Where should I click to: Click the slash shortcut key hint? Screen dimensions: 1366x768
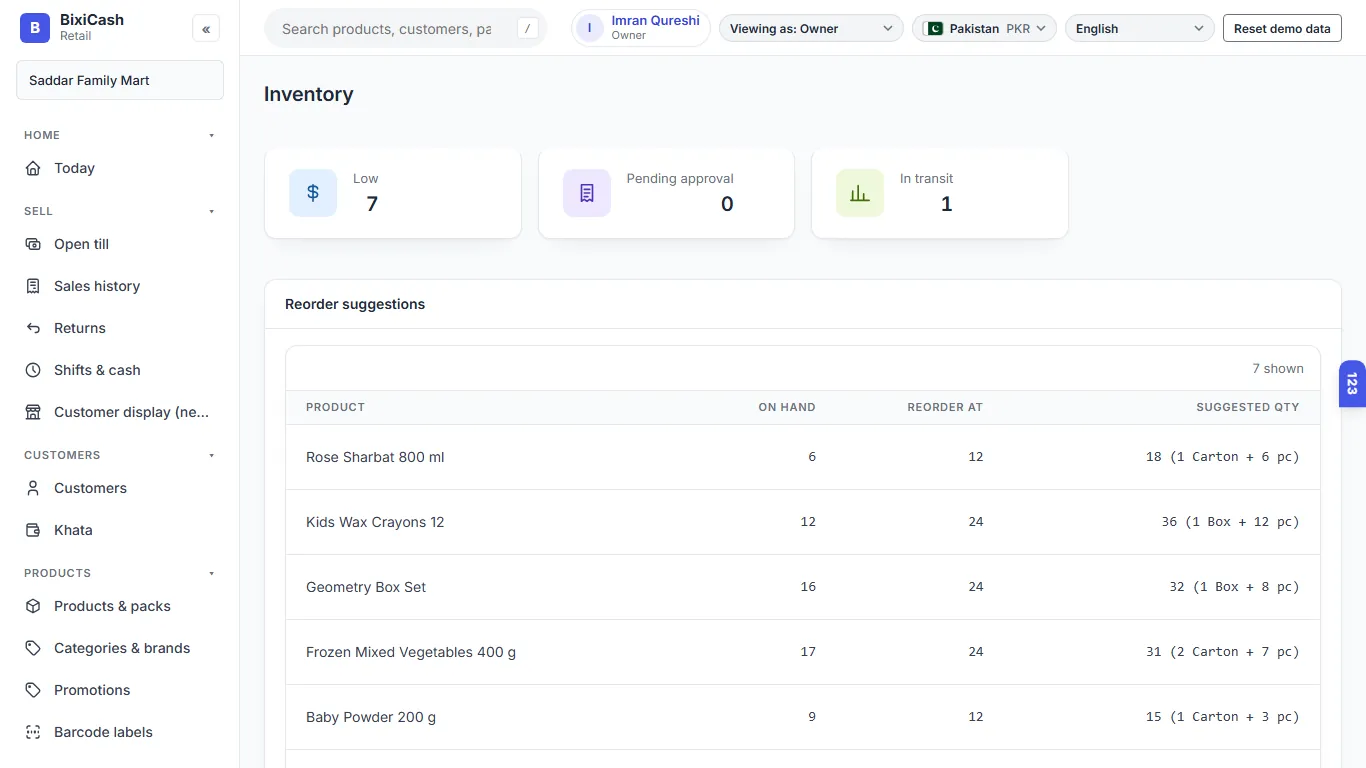point(527,29)
